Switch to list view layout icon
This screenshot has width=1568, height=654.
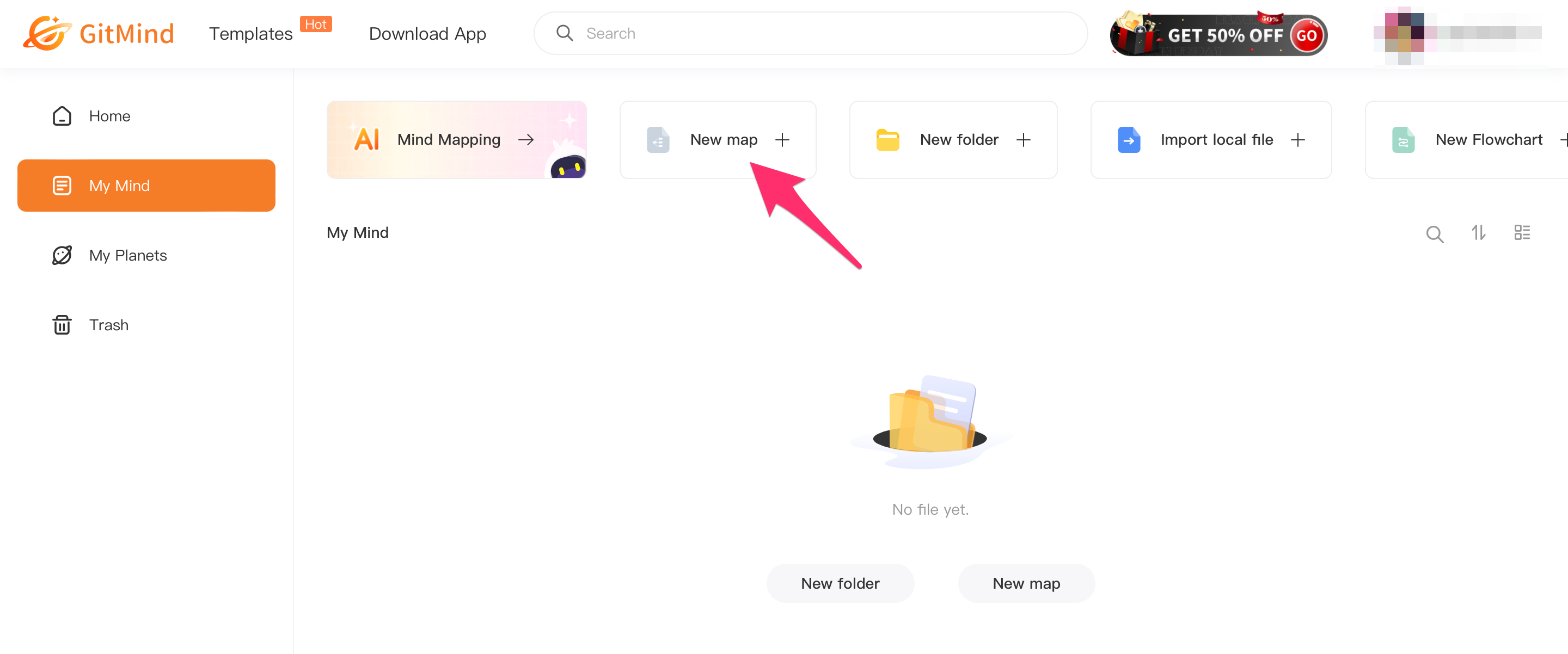pyautogui.click(x=1522, y=233)
